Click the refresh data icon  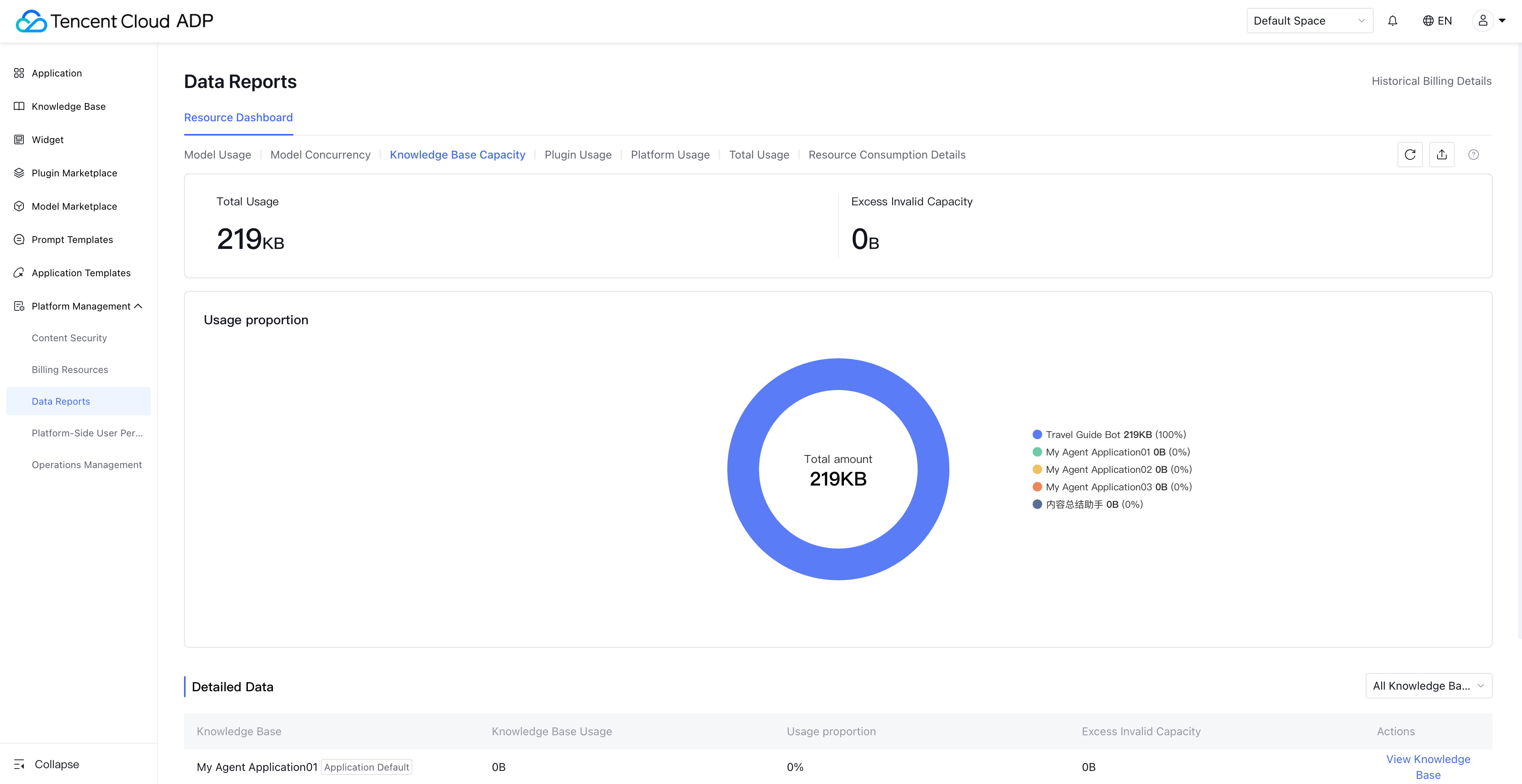tap(1410, 155)
